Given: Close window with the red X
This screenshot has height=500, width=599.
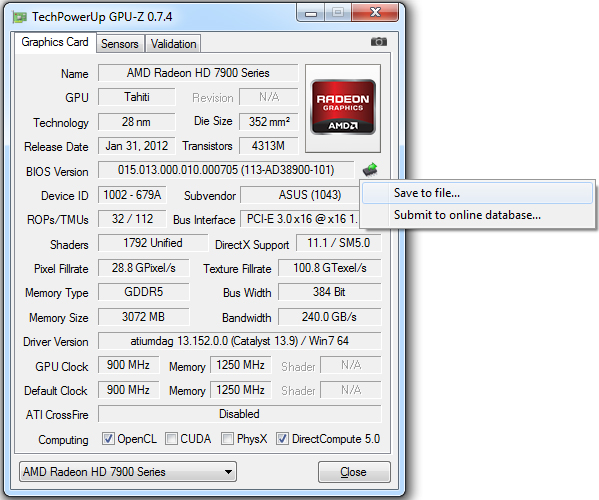Looking at the screenshot, I should click(375, 13).
